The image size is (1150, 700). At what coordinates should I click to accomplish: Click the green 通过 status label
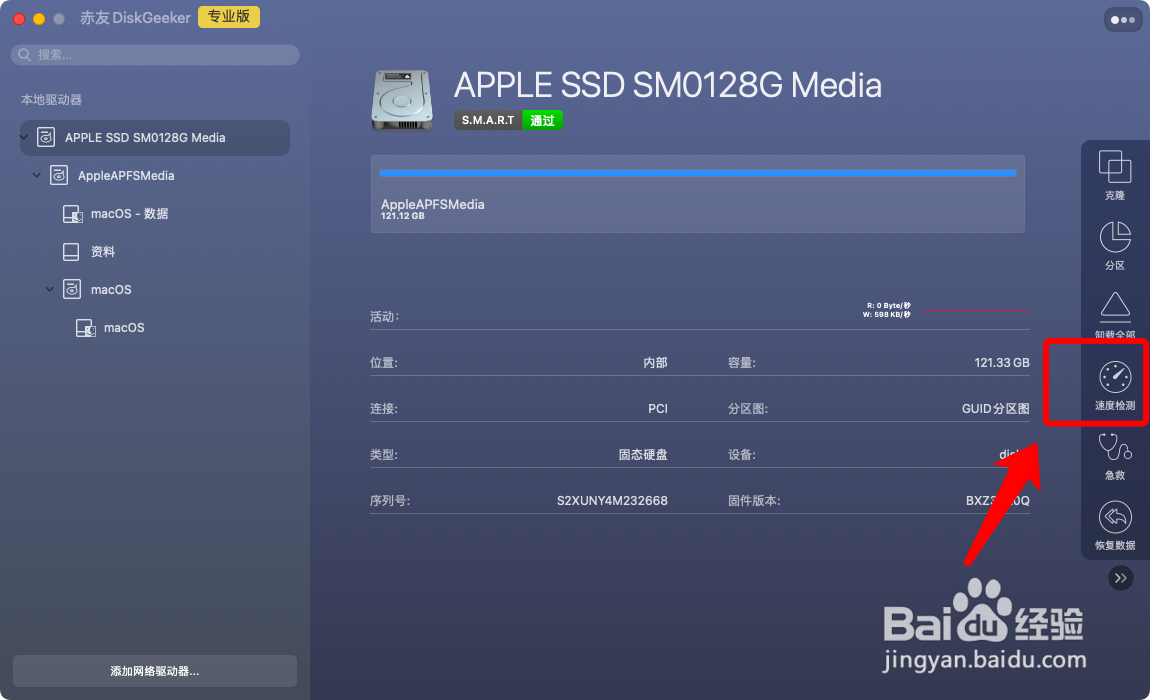[x=542, y=120]
